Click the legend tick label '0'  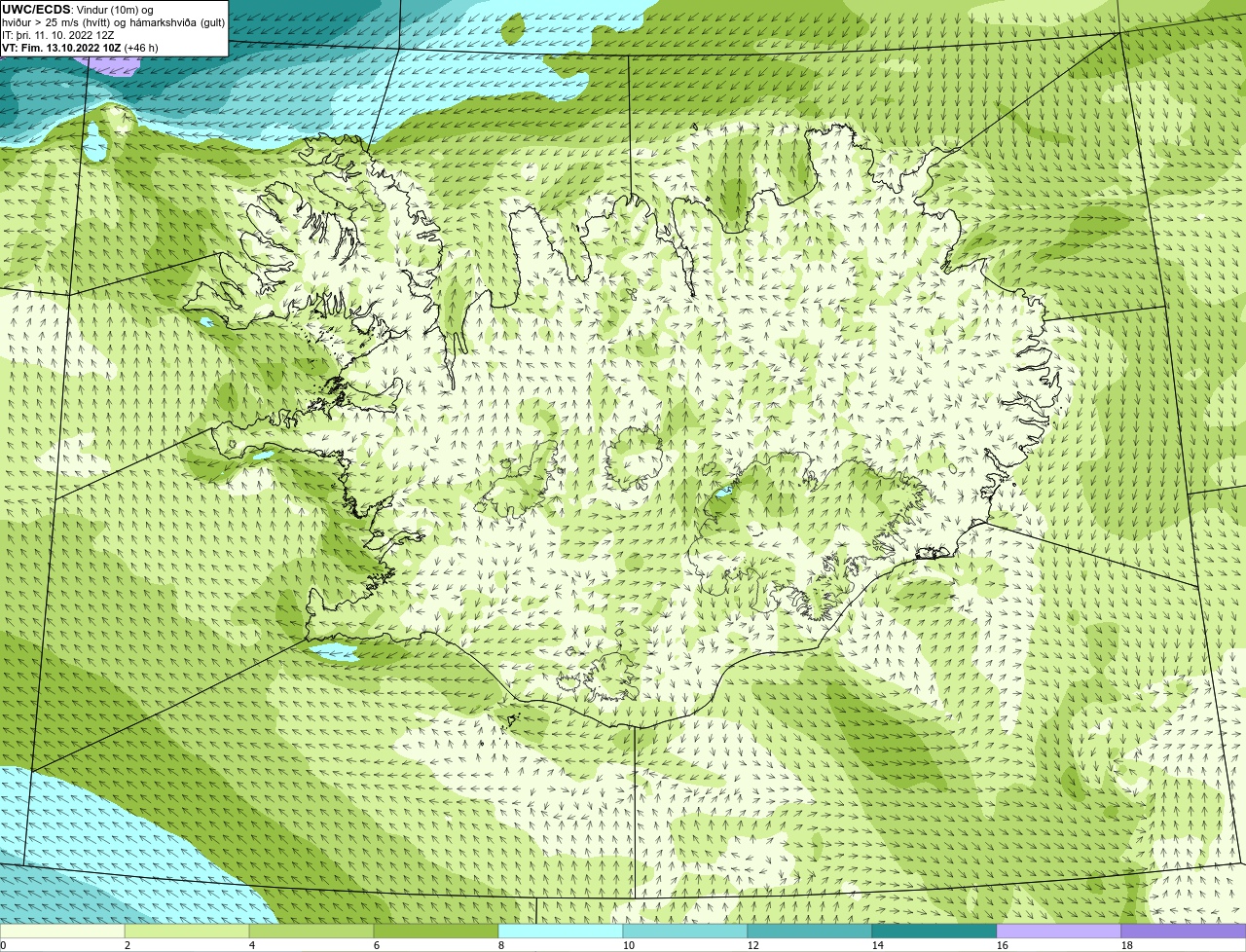pos(4,945)
